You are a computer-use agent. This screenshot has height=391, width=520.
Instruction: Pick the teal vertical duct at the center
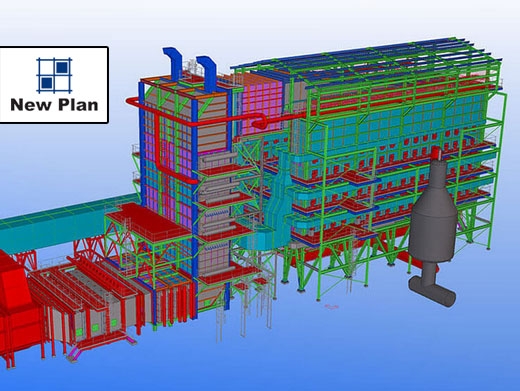coord(280,197)
